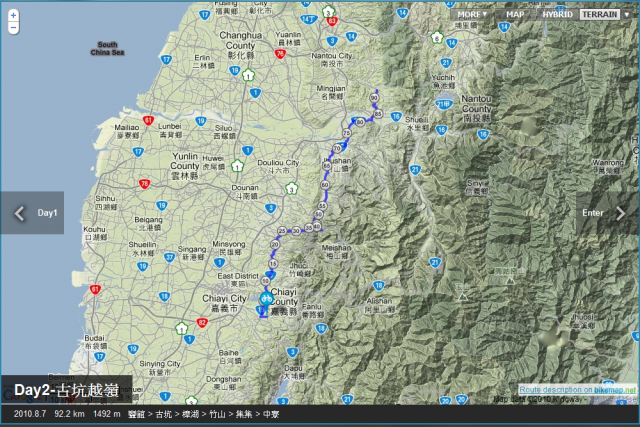Select the TERRAIN view
The height and width of the screenshot is (427, 640).
pyautogui.click(x=600, y=14)
